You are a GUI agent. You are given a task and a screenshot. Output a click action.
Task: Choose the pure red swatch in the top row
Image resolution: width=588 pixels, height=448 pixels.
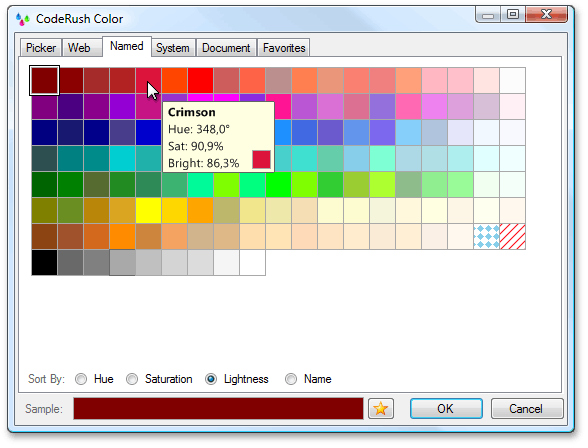tap(200, 80)
